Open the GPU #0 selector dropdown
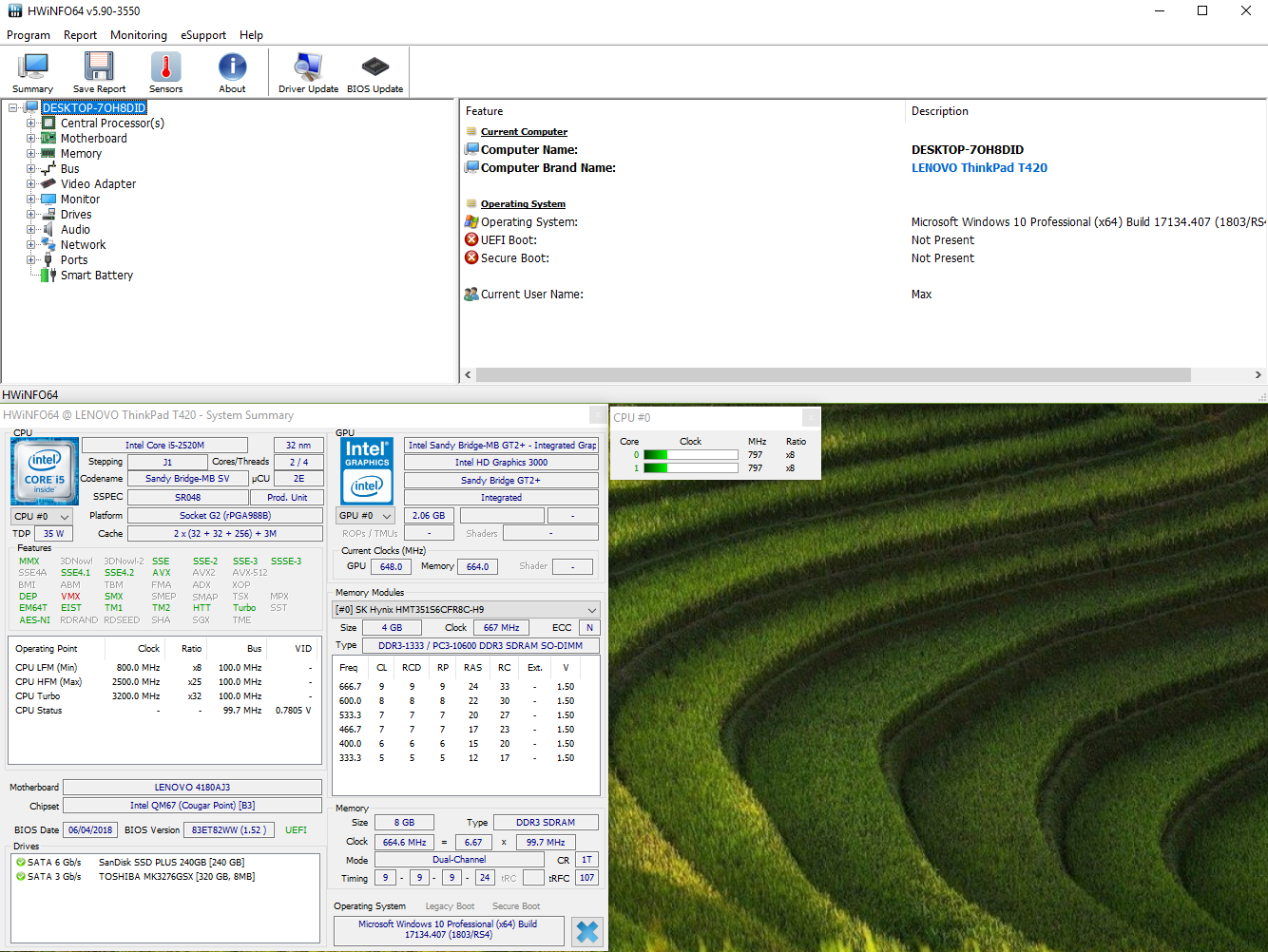Screen dimensions: 1268x952 (366, 516)
